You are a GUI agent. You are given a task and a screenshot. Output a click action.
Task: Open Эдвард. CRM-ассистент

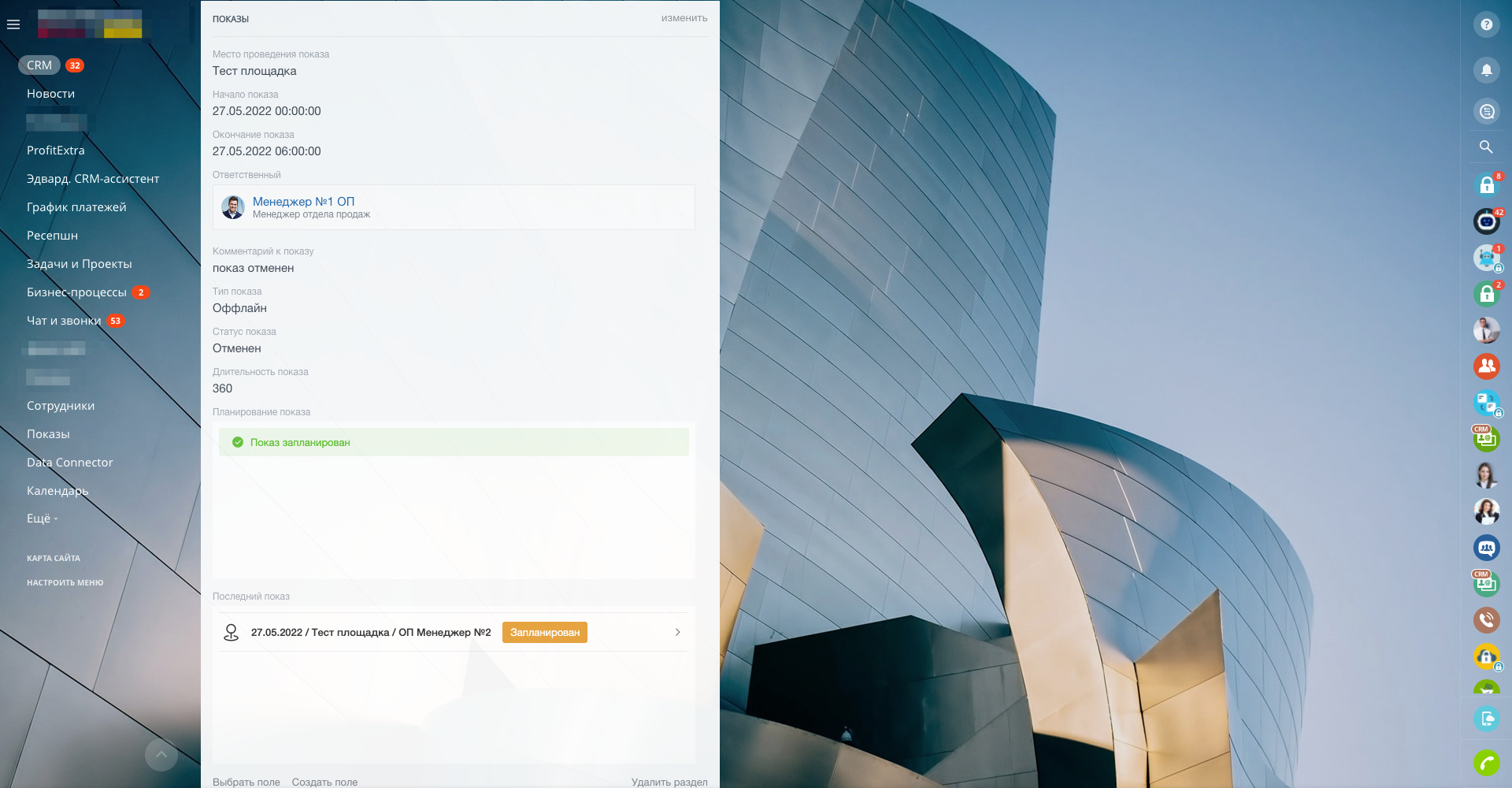pyautogui.click(x=93, y=179)
